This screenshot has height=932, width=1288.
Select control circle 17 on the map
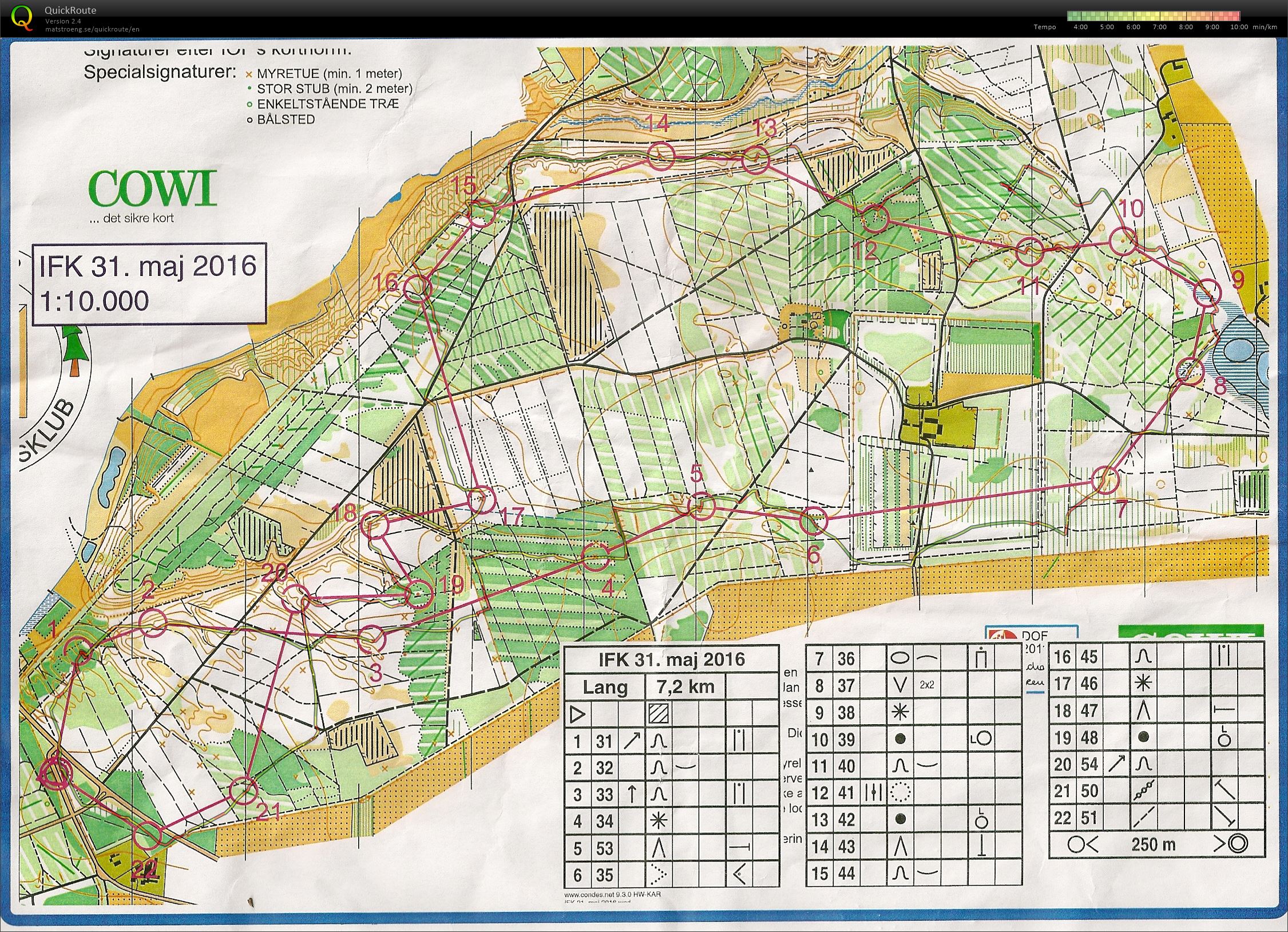pyautogui.click(x=481, y=500)
